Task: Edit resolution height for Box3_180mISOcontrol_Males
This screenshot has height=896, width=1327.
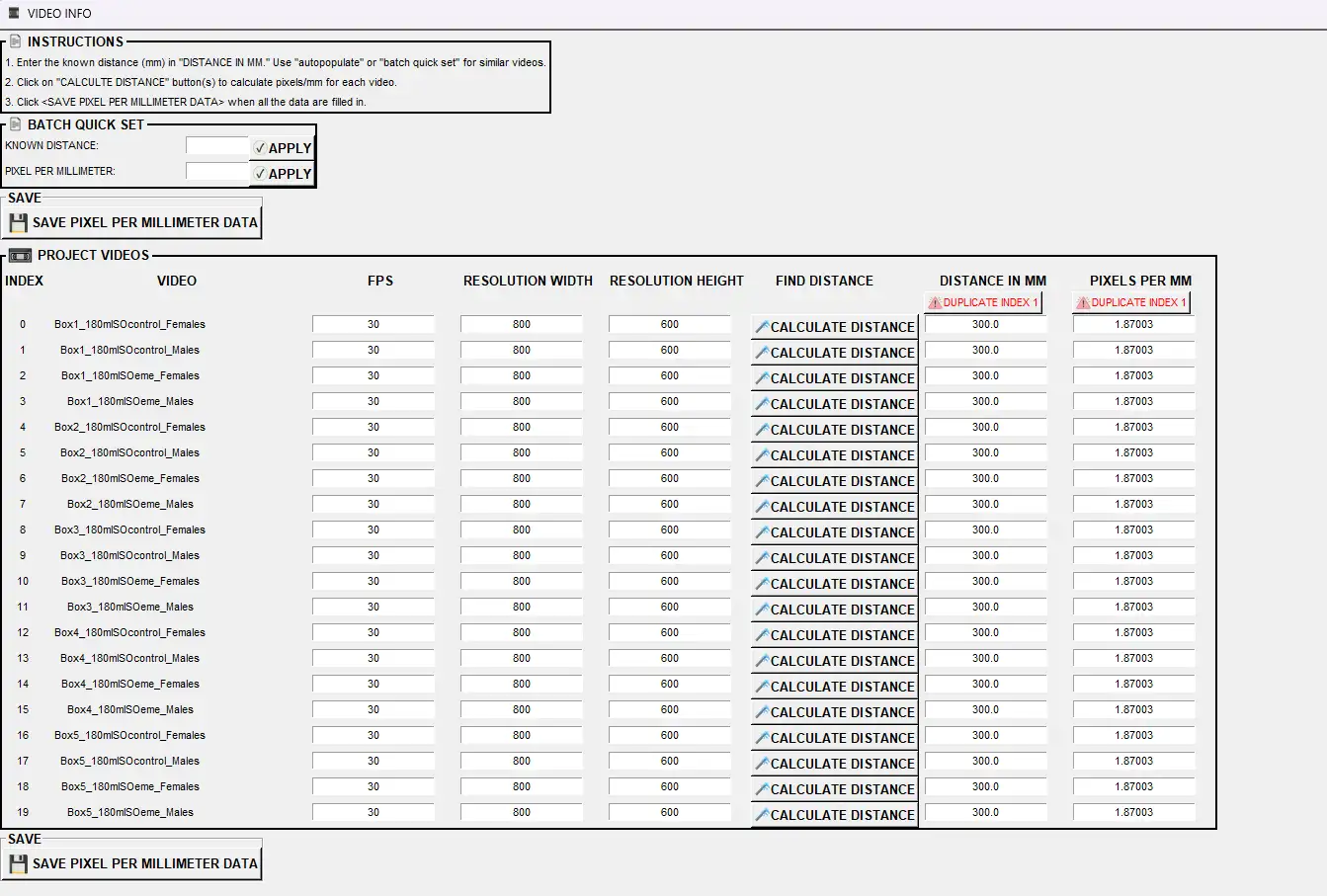Action: [x=670, y=555]
